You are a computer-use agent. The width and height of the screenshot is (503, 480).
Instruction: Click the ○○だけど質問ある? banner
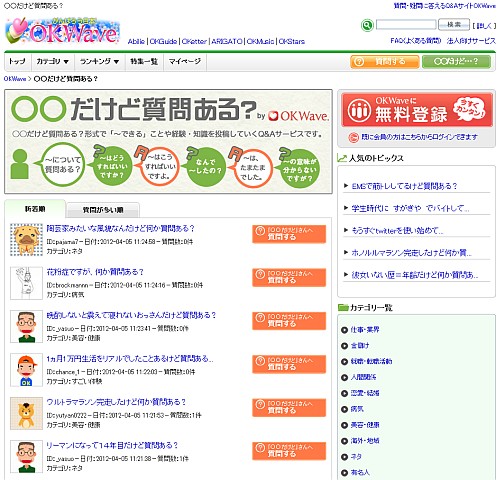(168, 141)
